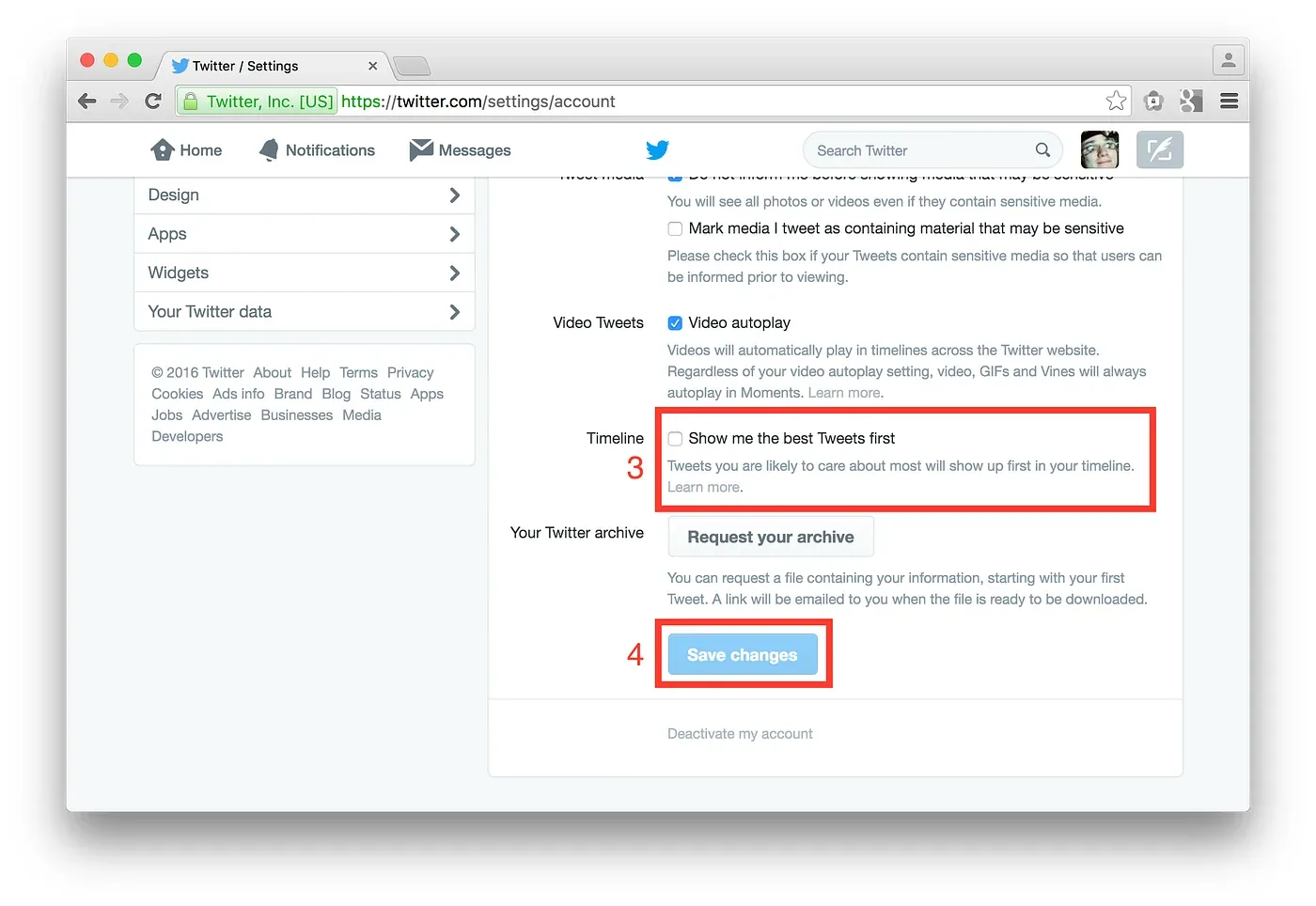Click Request your archive button
The height and width of the screenshot is (906, 1316).
771,537
